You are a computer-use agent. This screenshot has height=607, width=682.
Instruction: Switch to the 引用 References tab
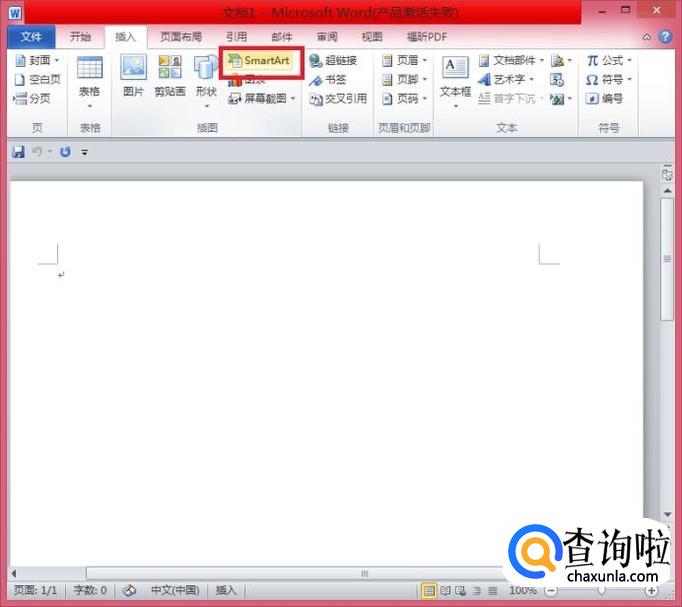pos(237,37)
